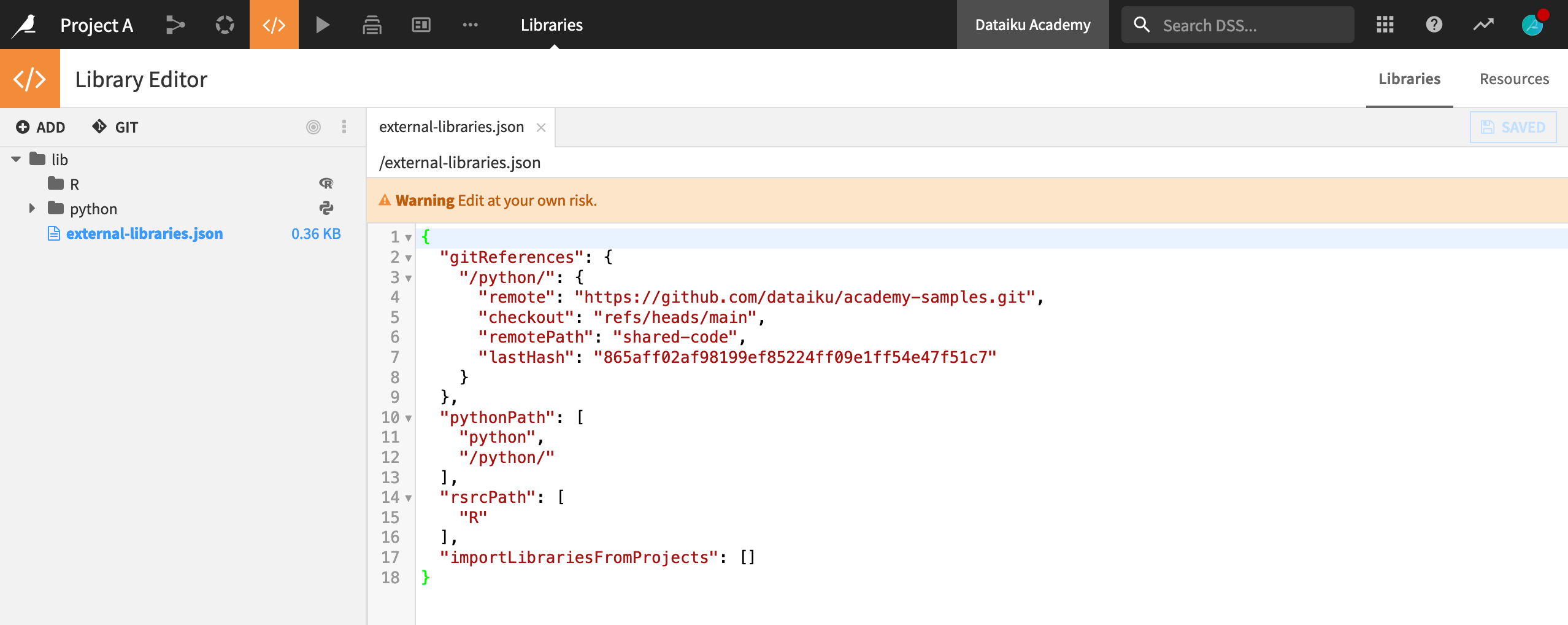Select the external-libraries.json editor tab

451,127
